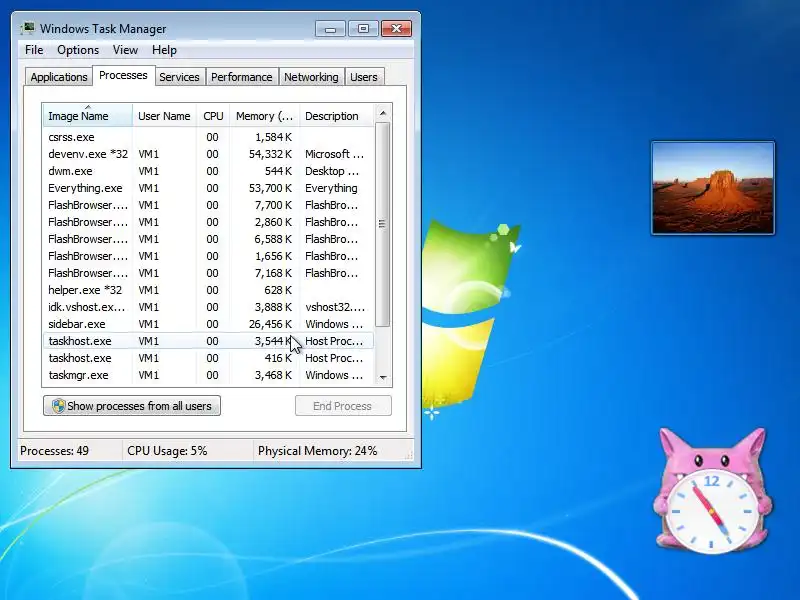Click the Desktop ... description cell

pyautogui.click(x=332, y=171)
